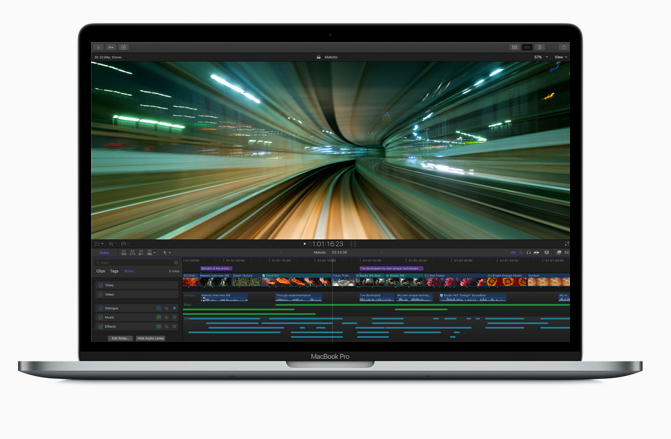Click the Hide Audio Lanes button

[x=151, y=338]
